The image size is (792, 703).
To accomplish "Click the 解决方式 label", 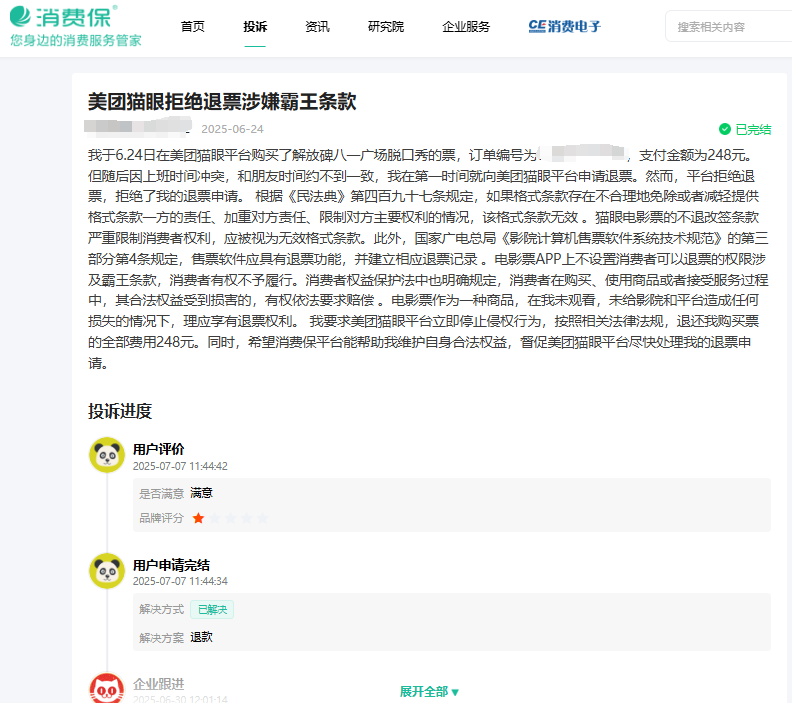I will pos(161,610).
